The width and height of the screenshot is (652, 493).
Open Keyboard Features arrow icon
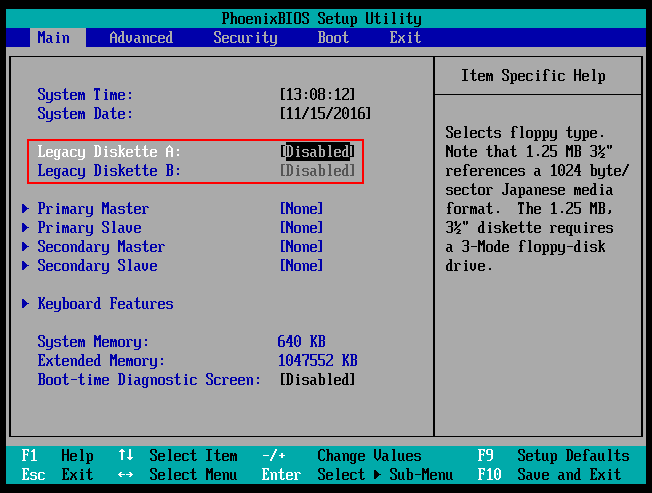click(x=25, y=304)
